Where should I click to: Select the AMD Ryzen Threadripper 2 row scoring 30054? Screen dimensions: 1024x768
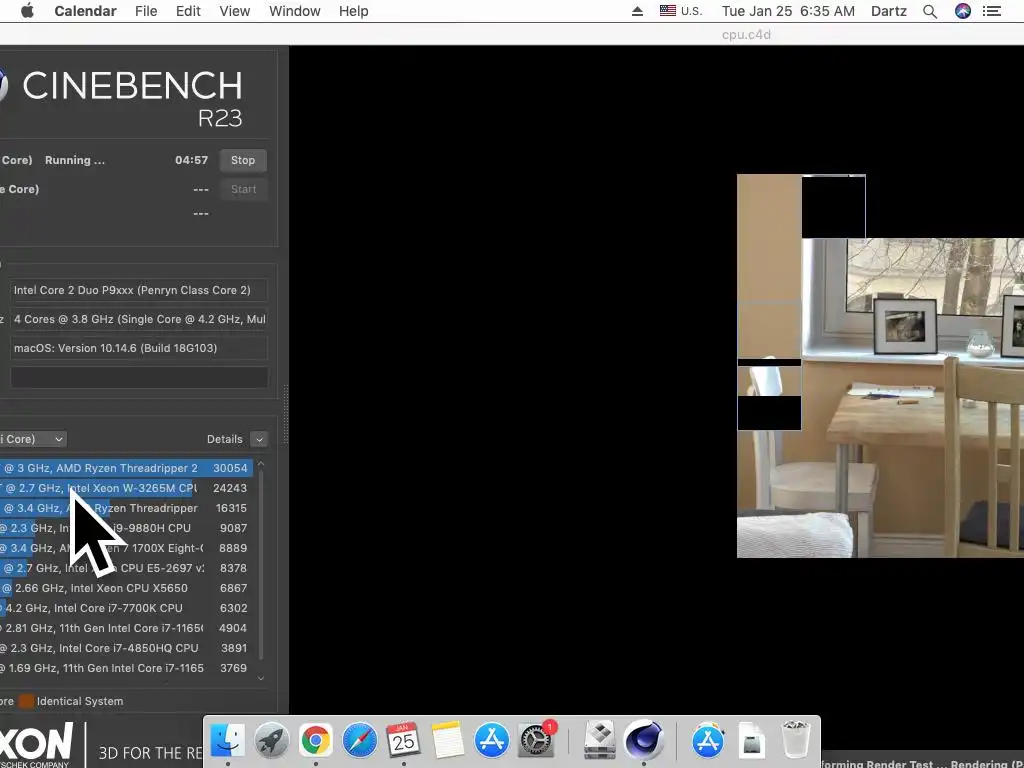click(x=127, y=468)
